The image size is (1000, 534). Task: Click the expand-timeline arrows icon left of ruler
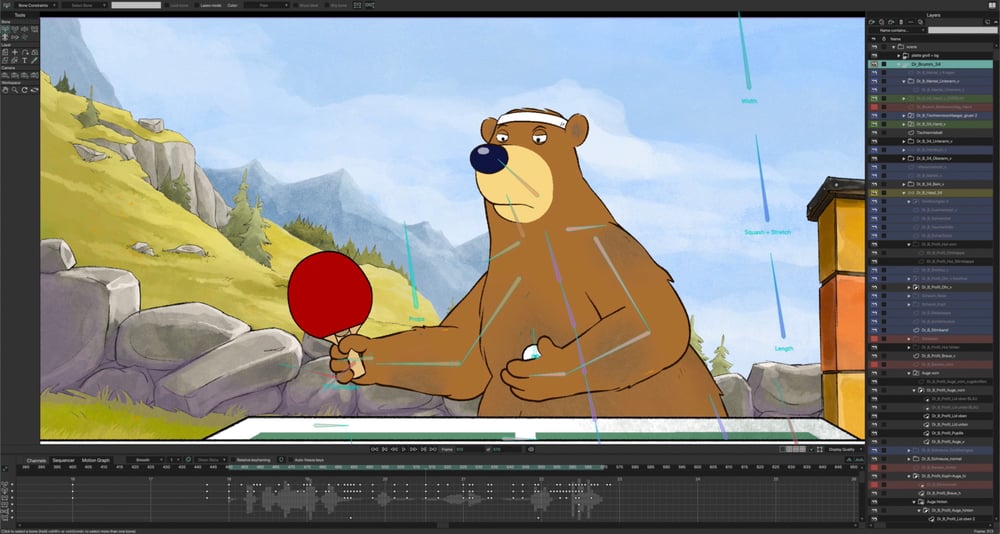click(x=5, y=468)
